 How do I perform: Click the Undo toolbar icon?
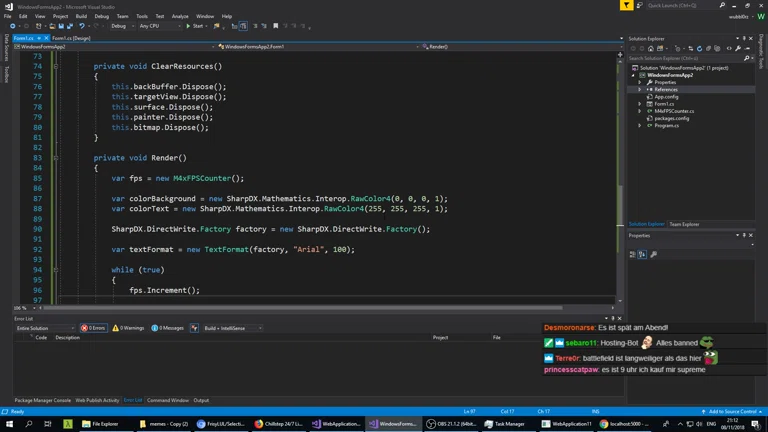tap(82, 26)
